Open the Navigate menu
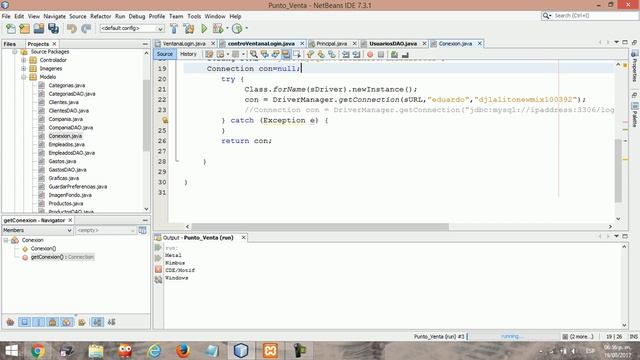The height and width of the screenshot is (360, 640). [55, 16]
